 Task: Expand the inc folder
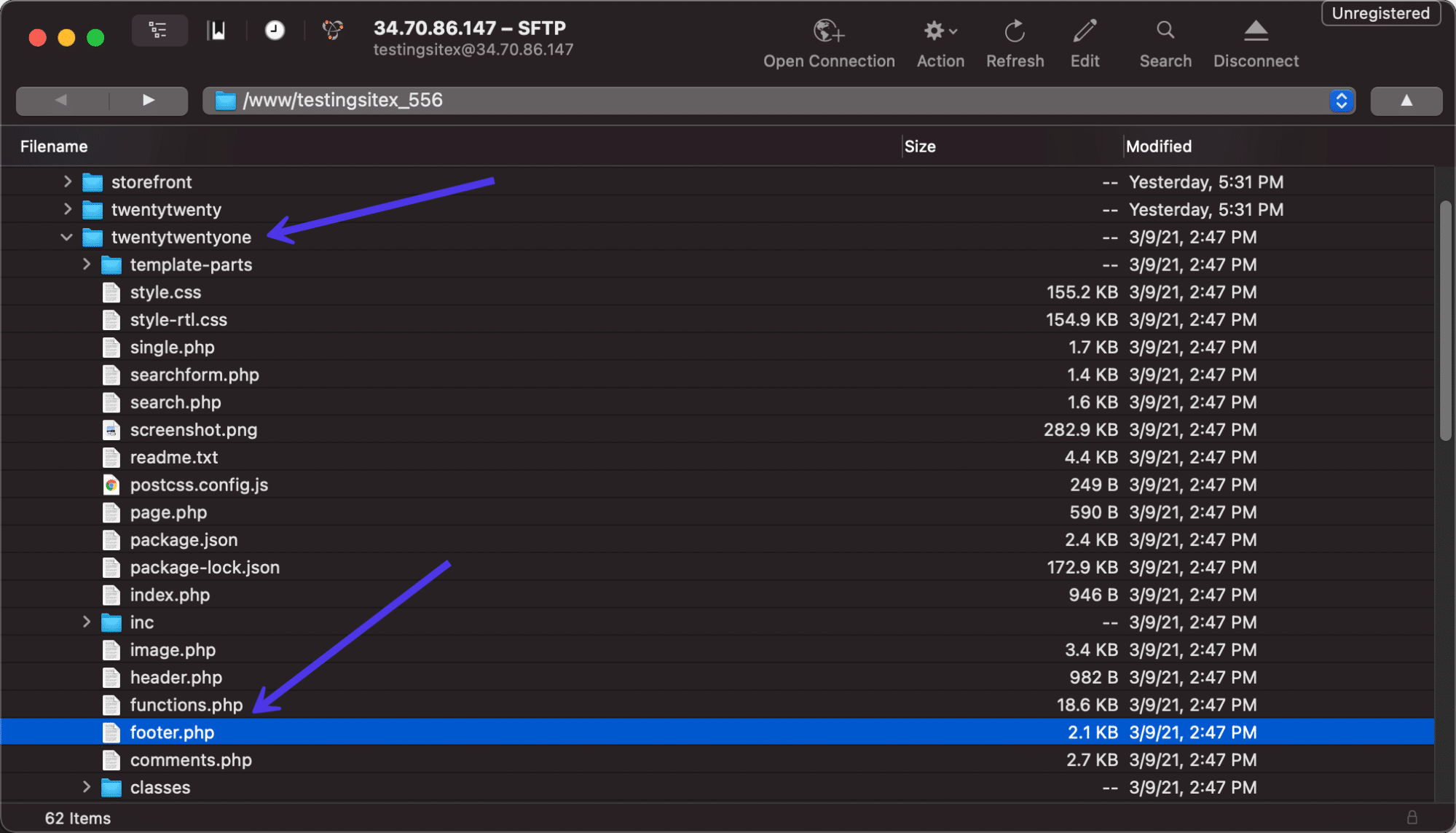click(x=87, y=622)
